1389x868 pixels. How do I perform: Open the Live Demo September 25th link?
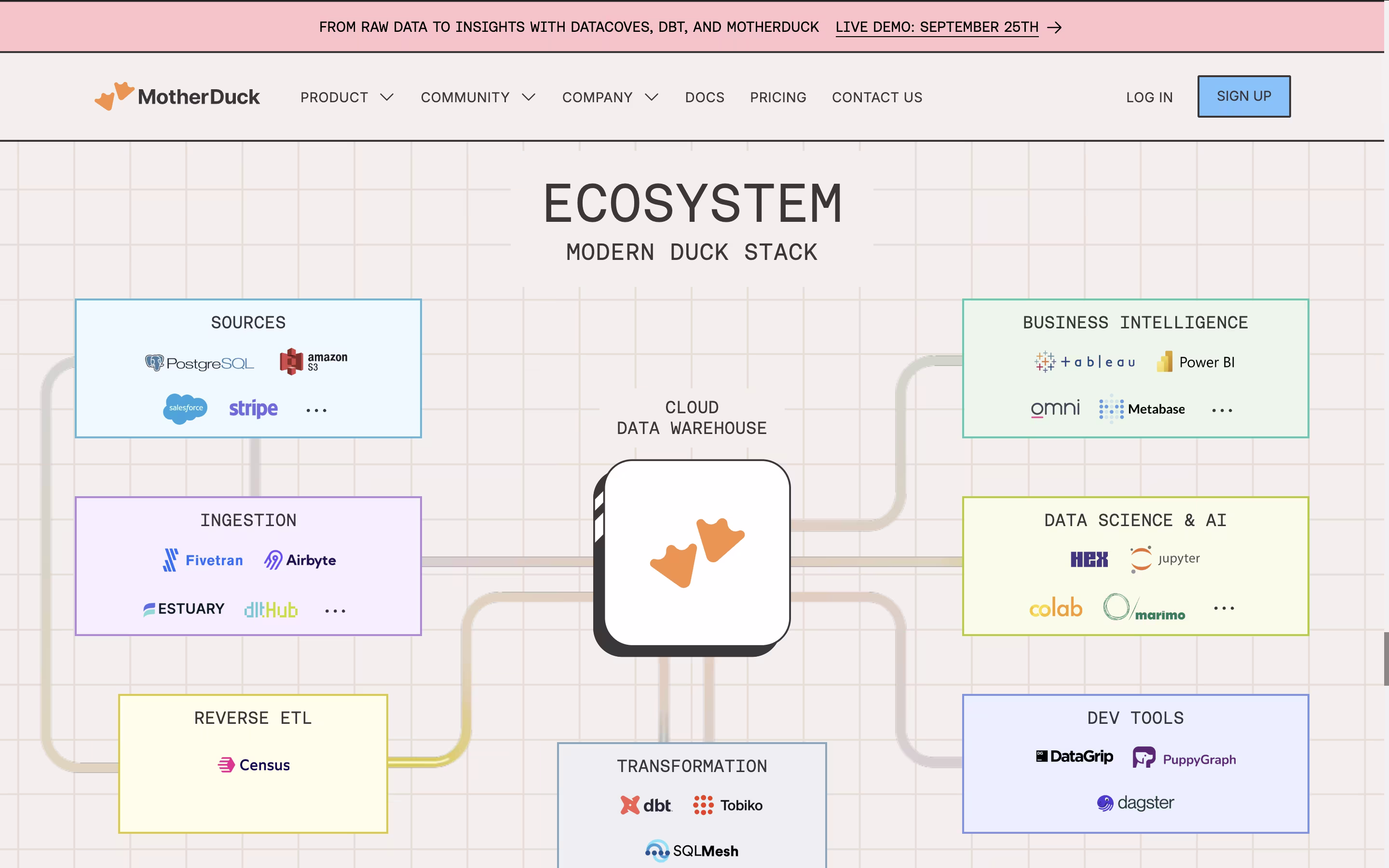(x=937, y=27)
